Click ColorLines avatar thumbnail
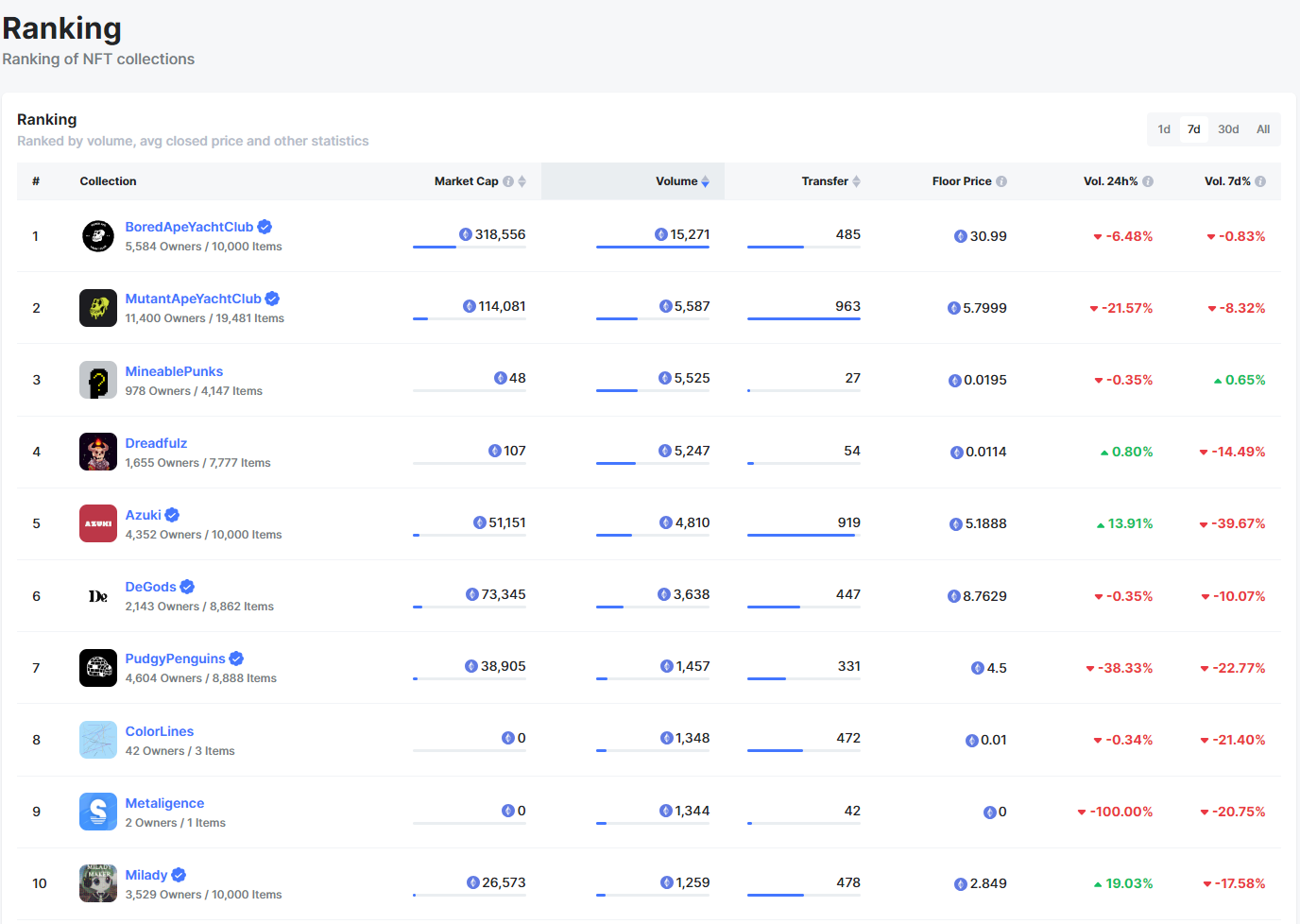This screenshot has width=1300, height=924. click(x=98, y=740)
